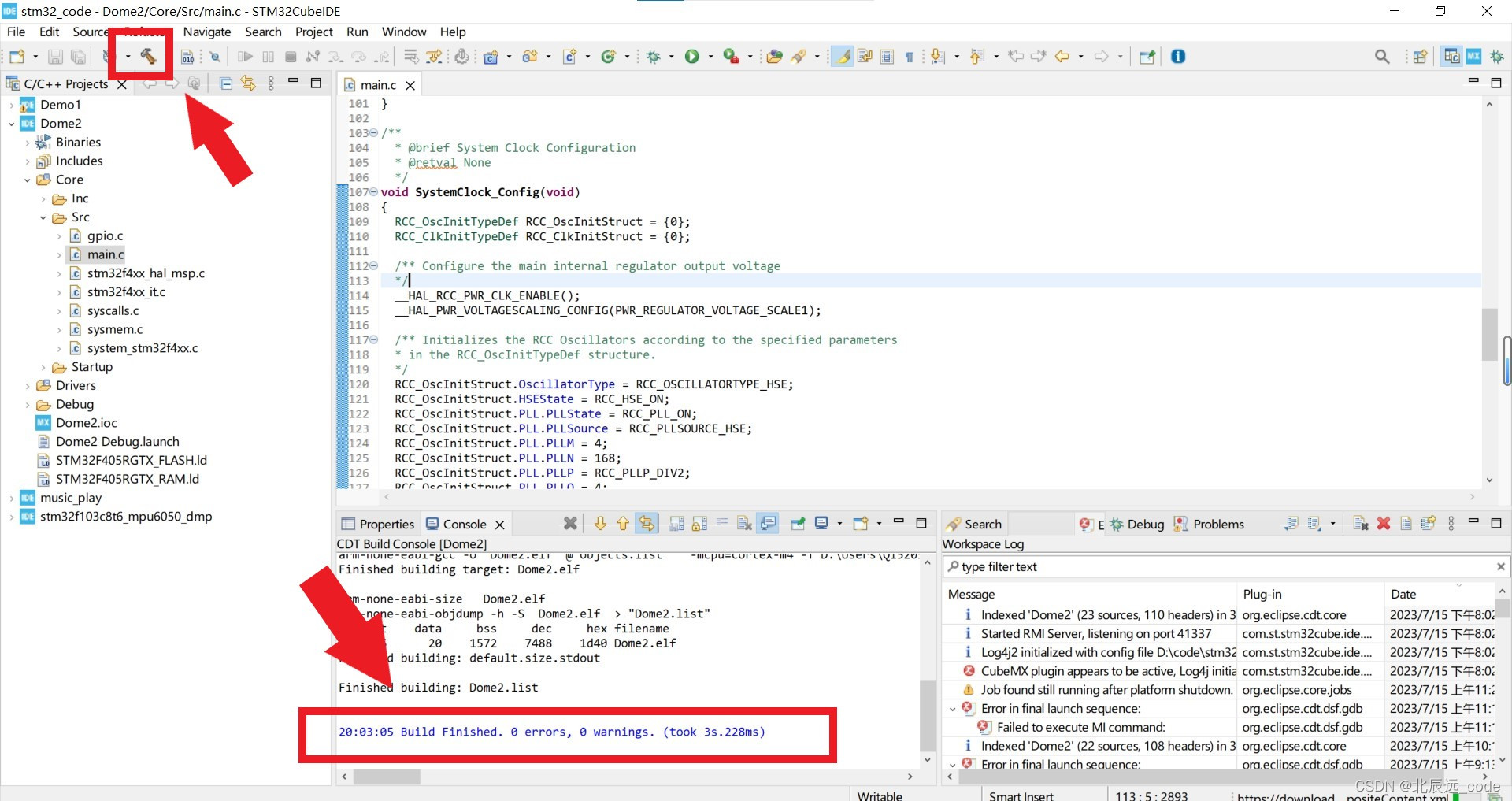Toggle Block Selection Mode icon
This screenshot has height=801, width=1512.
(887, 57)
